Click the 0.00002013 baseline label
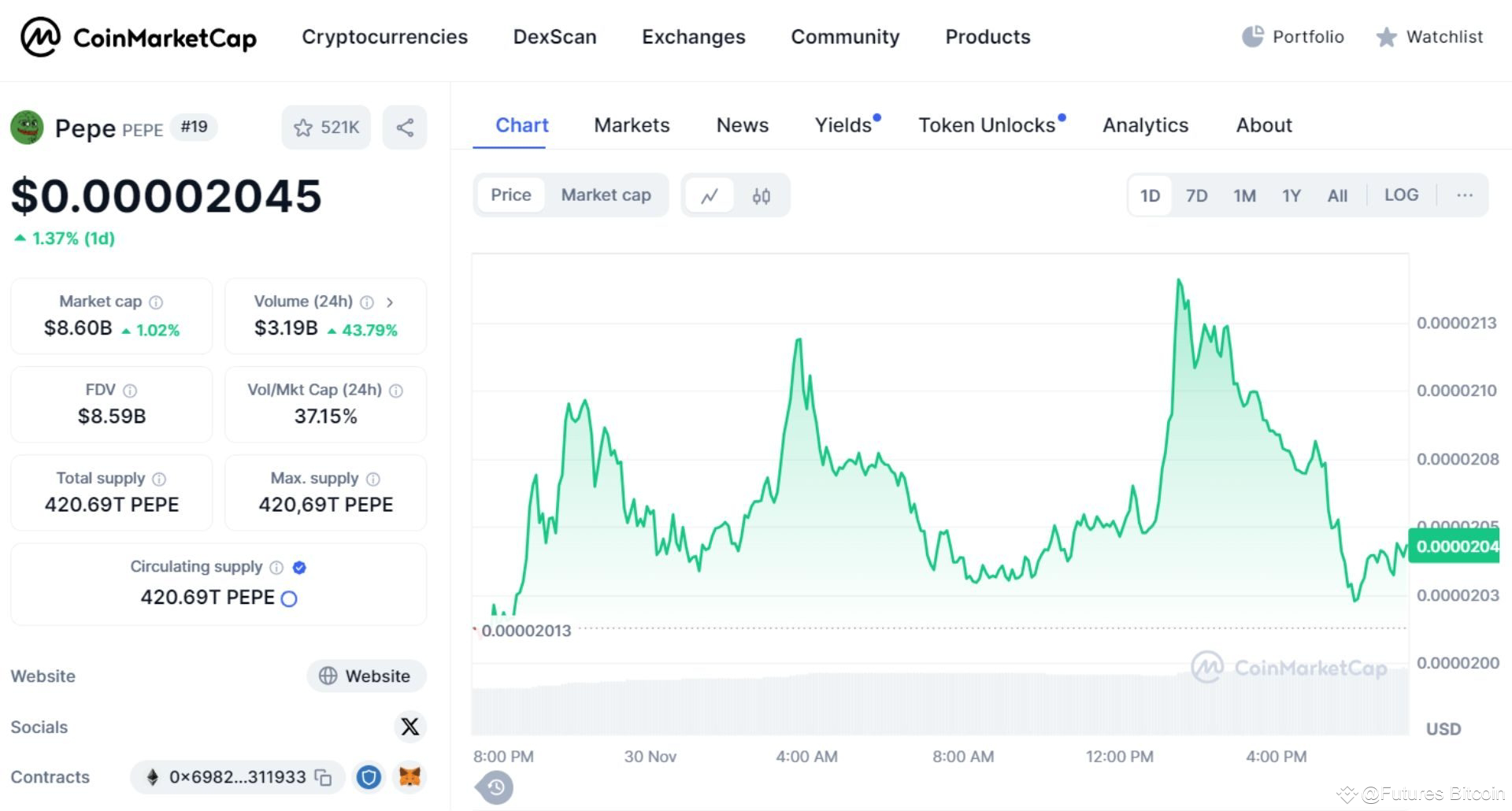The height and width of the screenshot is (811, 1512). (x=526, y=631)
